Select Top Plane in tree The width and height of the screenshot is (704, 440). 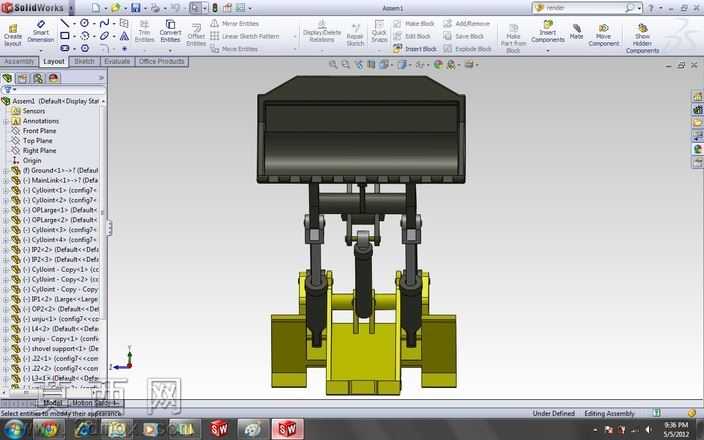tap(38, 141)
